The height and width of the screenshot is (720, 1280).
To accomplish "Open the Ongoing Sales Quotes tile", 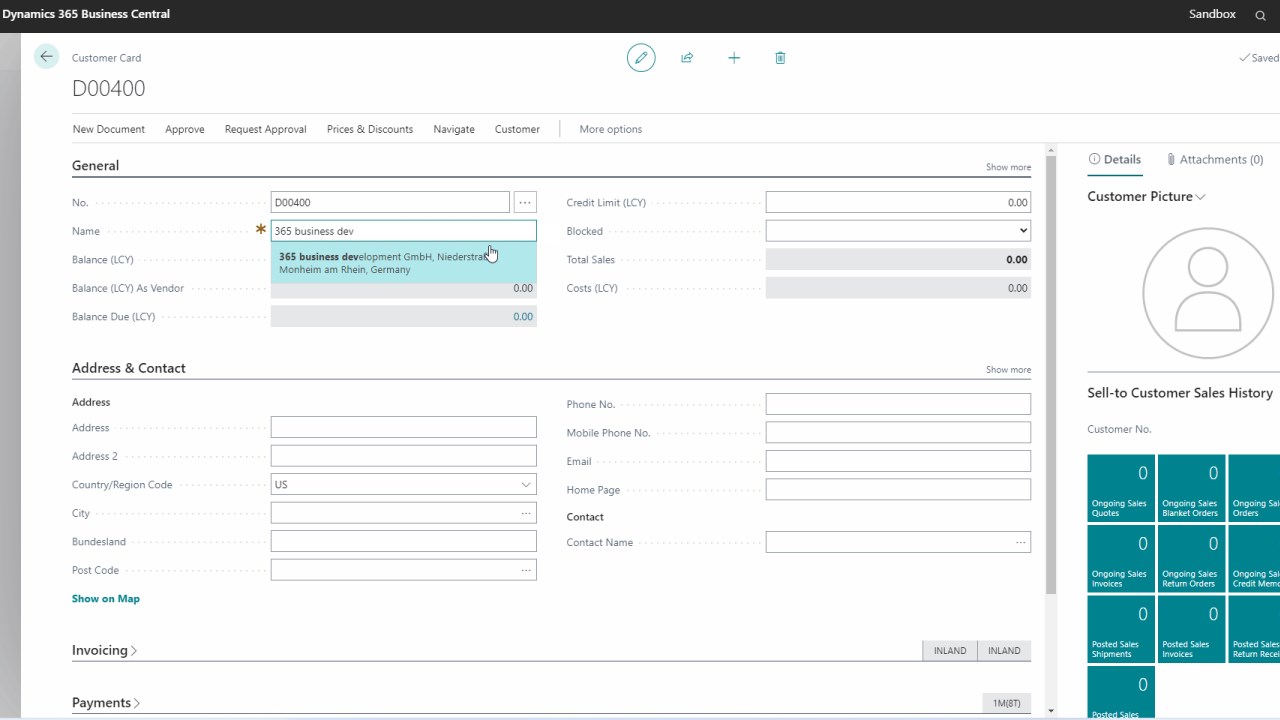I will click(x=1121, y=488).
